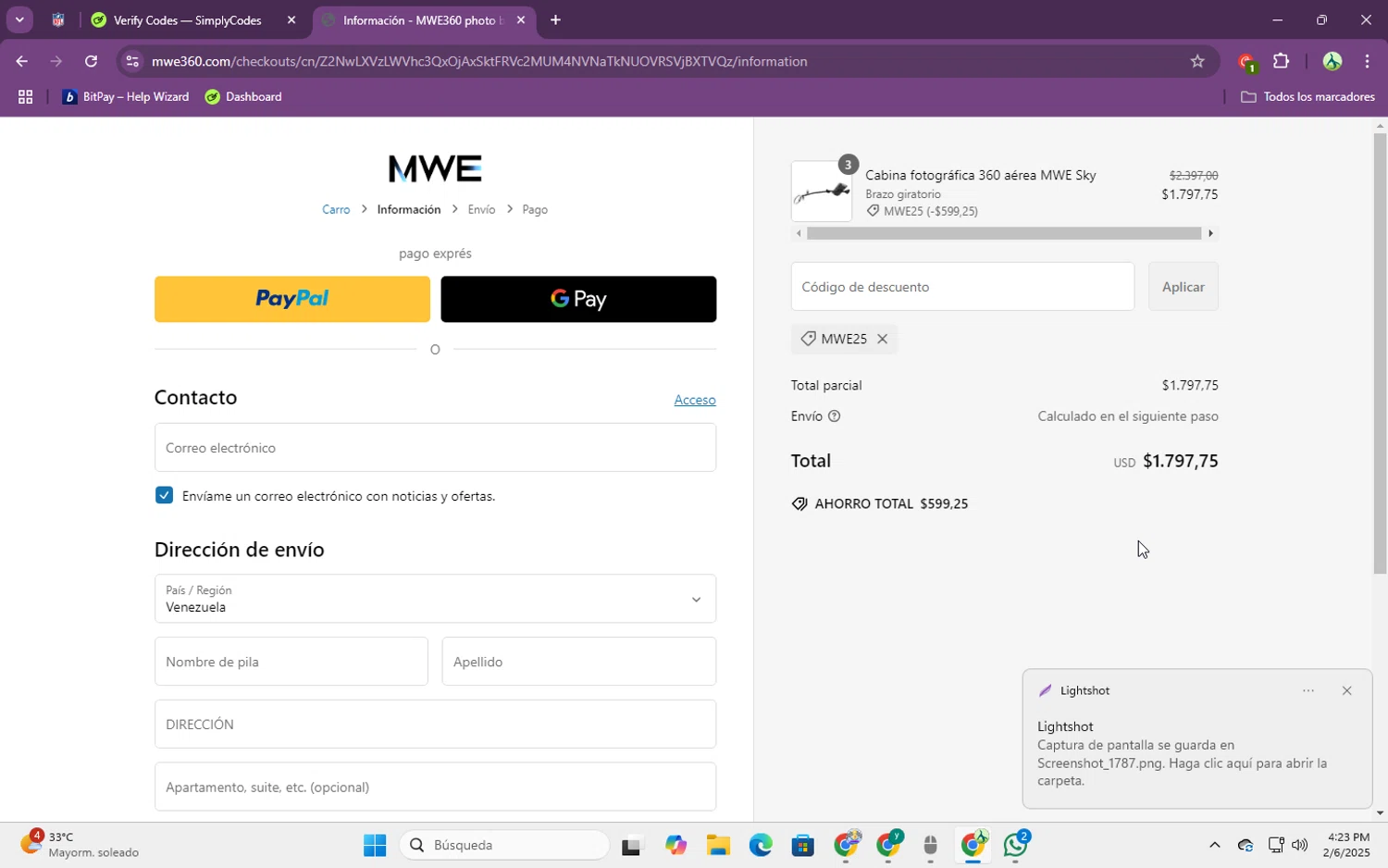Open Microsoft Store from taskbar
Image resolution: width=1388 pixels, height=868 pixels.
(x=803, y=845)
